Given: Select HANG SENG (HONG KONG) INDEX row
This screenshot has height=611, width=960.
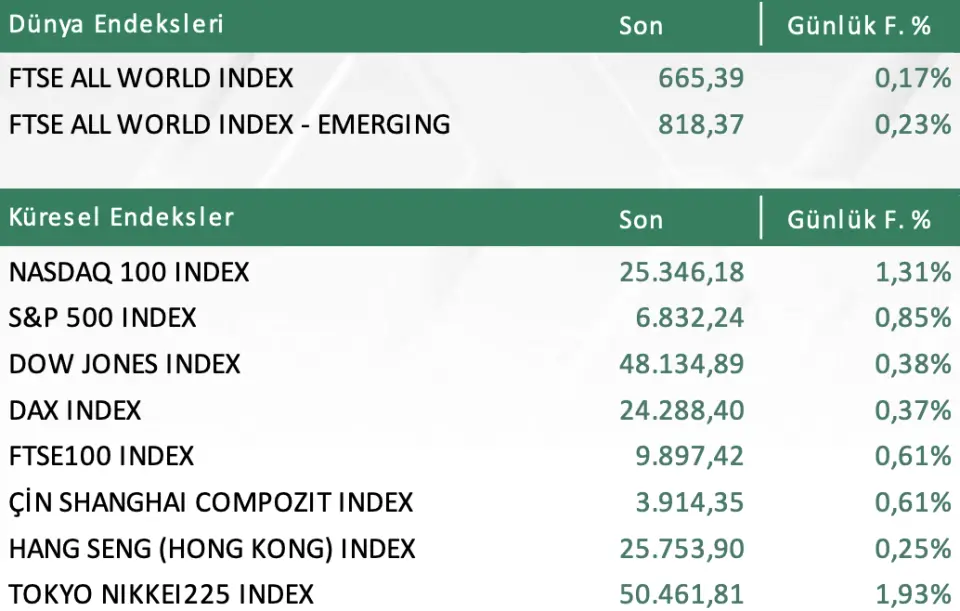Looking at the screenshot, I should point(212,548).
